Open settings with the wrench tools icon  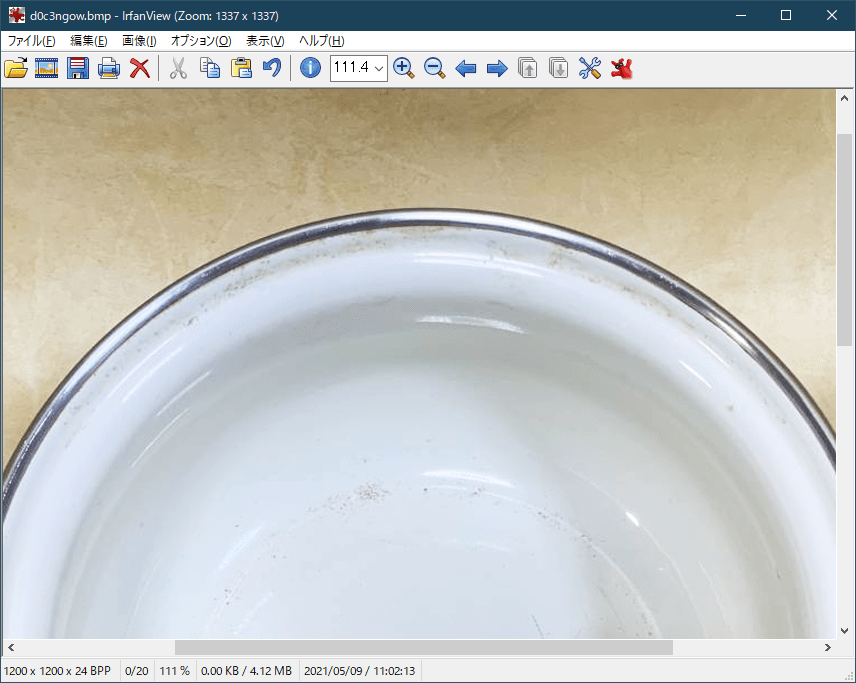pyautogui.click(x=590, y=68)
